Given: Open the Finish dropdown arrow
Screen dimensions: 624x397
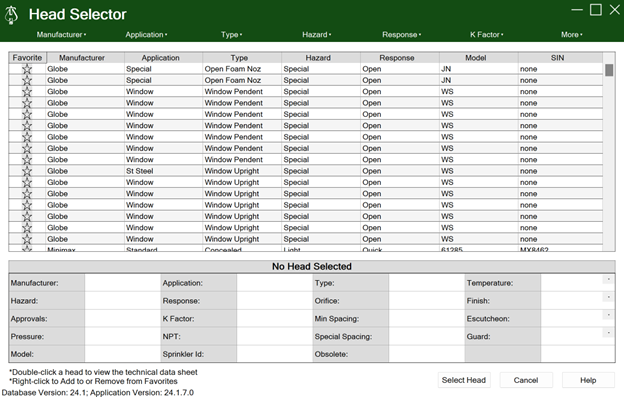Looking at the screenshot, I should point(608,297).
